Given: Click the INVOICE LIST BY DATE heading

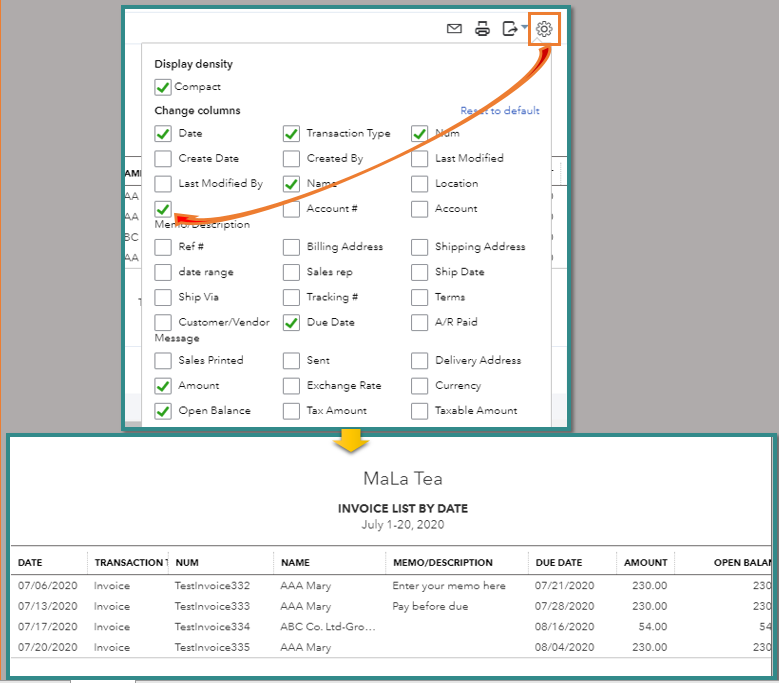Looking at the screenshot, I should pyautogui.click(x=402, y=509).
